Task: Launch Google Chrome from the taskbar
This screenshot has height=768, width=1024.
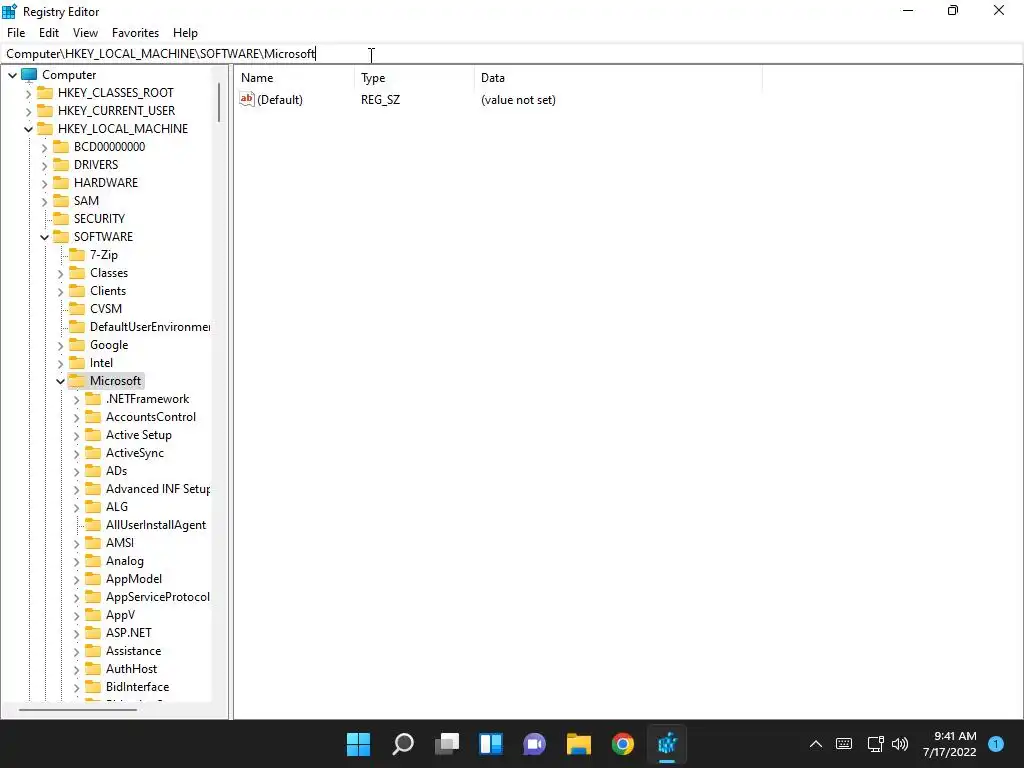Action: coord(622,744)
